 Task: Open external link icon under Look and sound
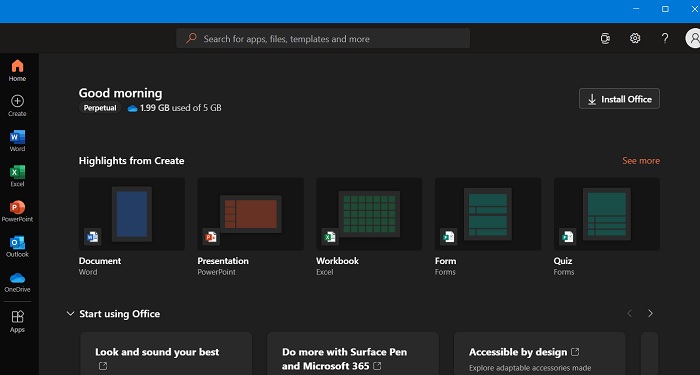tap(103, 366)
